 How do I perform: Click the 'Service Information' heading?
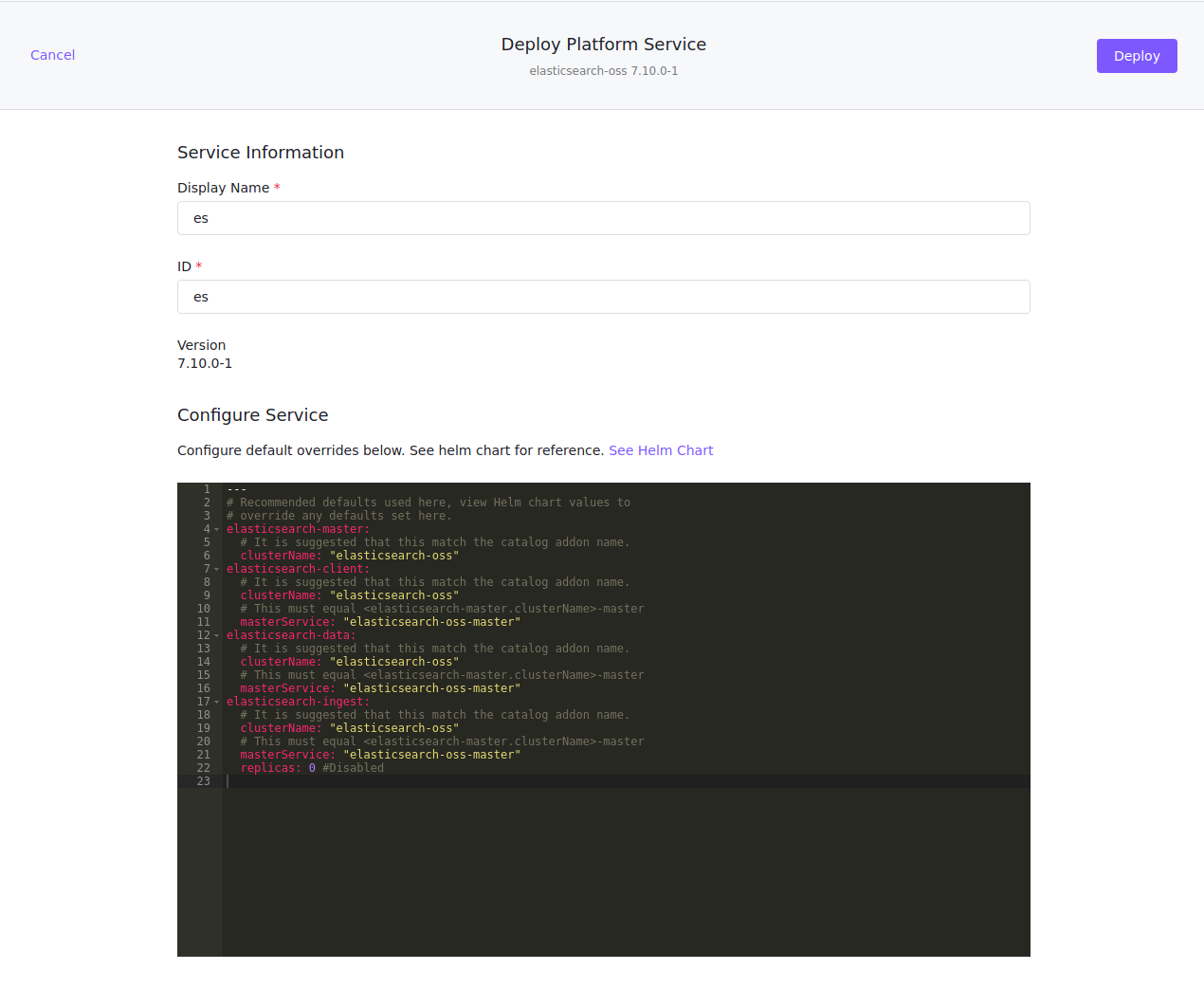[261, 153]
